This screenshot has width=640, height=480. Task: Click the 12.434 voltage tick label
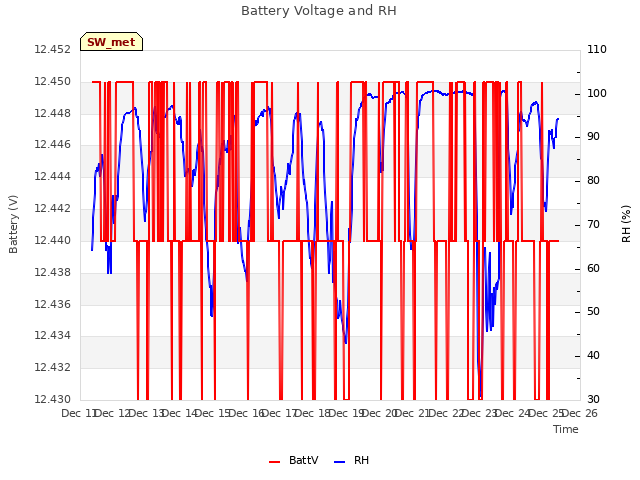point(52,336)
